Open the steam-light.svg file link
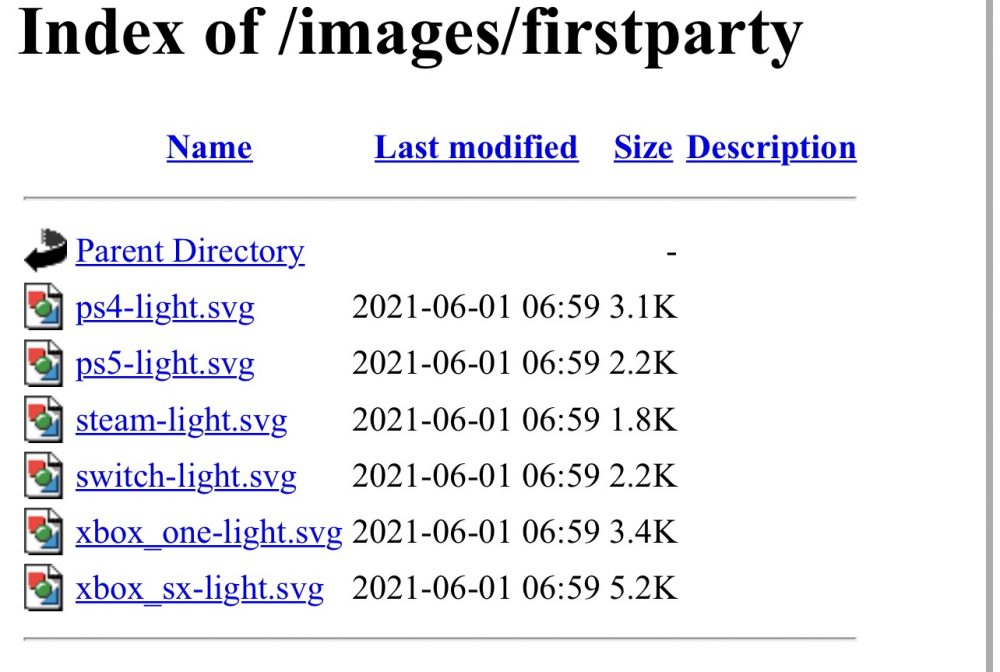Screen dimensions: 1000x672 (181, 420)
